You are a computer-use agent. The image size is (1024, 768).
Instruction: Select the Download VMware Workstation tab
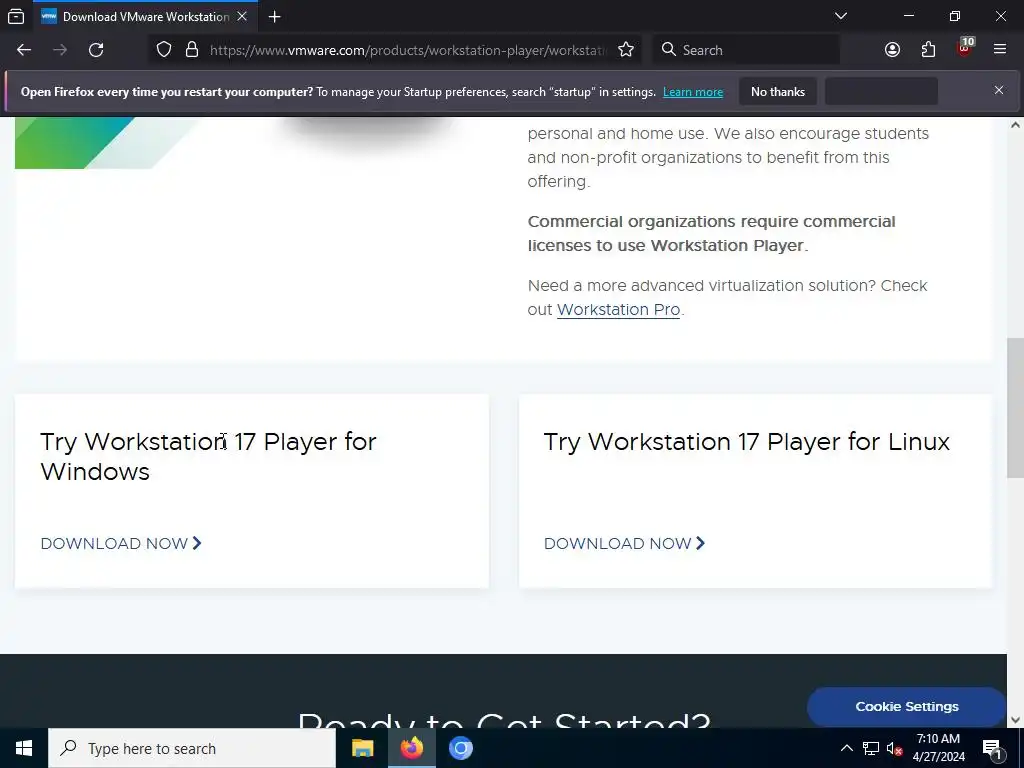coord(145,16)
